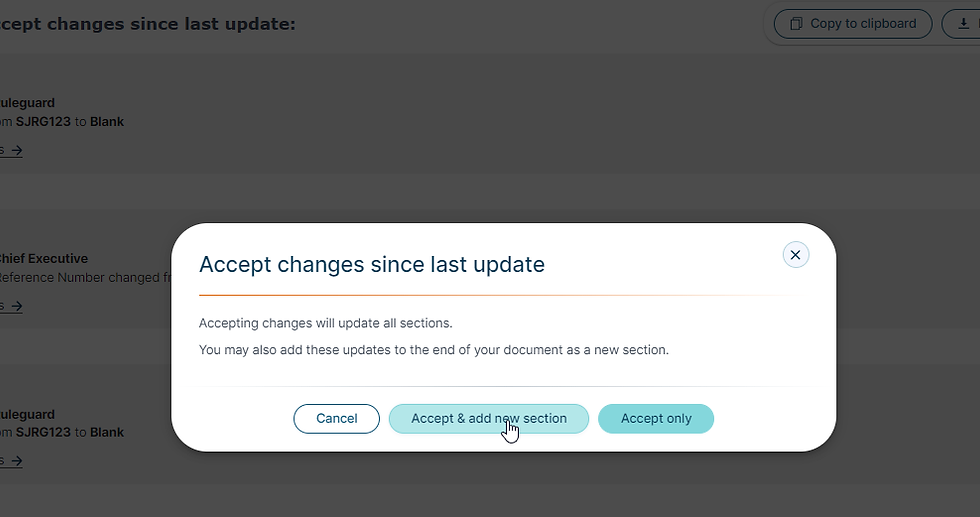The image size is (980, 517).
Task: Cancel the accept changes dialog
Action: click(x=336, y=419)
